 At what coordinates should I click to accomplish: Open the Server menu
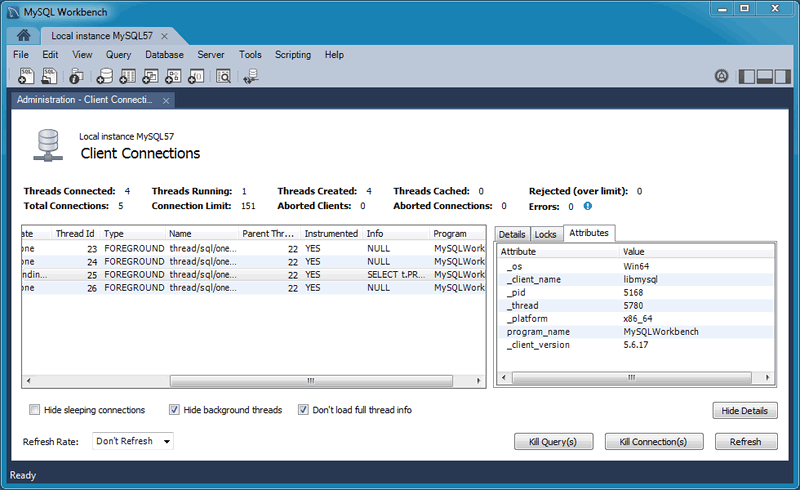point(211,55)
